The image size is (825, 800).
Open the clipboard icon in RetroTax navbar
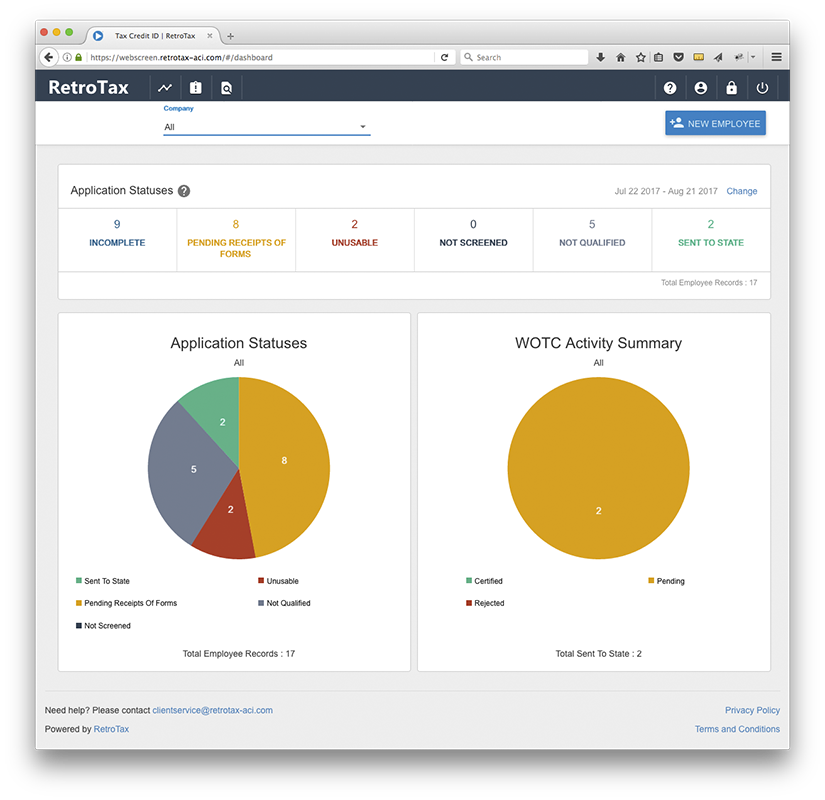click(x=196, y=88)
